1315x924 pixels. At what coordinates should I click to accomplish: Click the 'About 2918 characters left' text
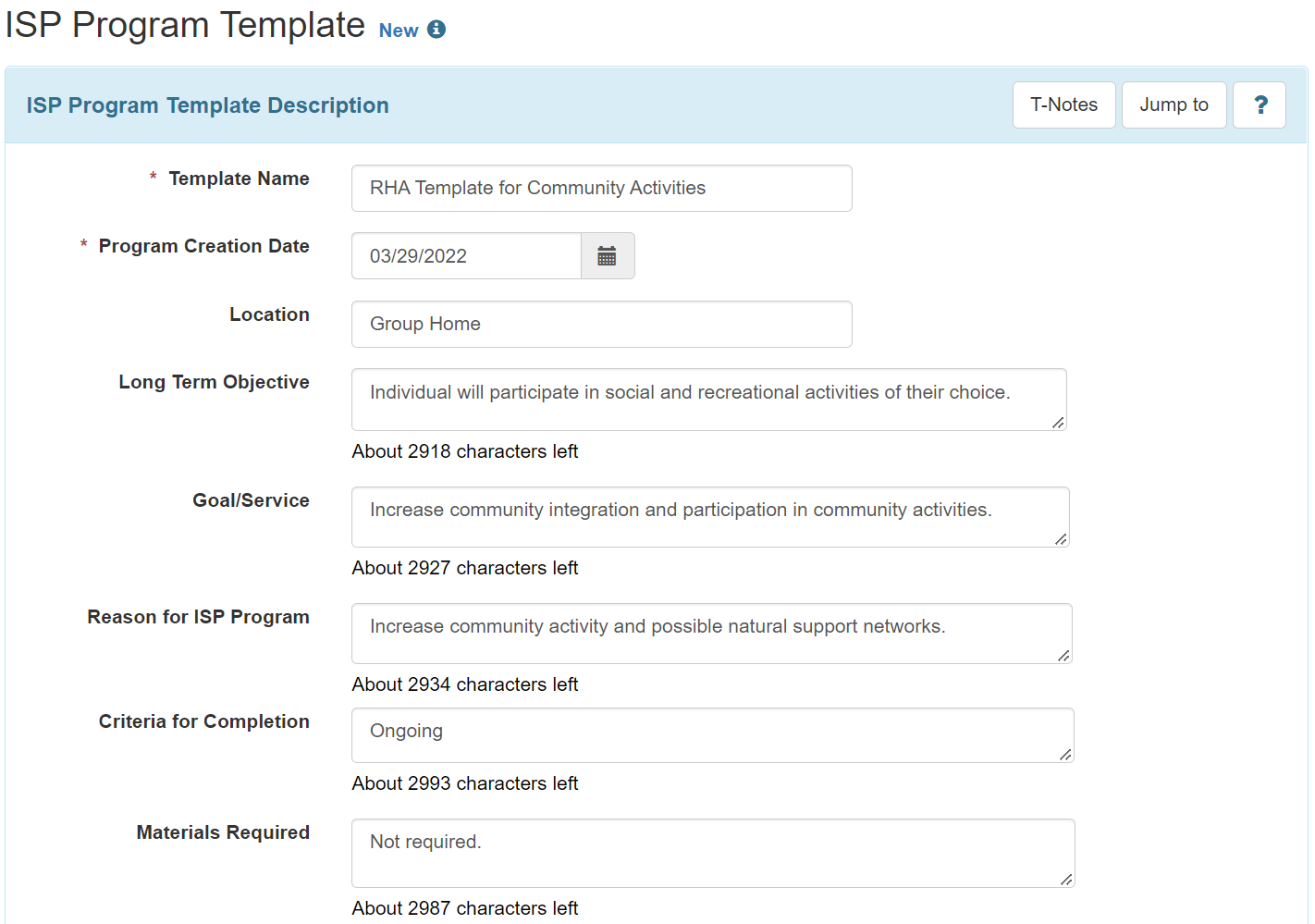click(x=465, y=451)
